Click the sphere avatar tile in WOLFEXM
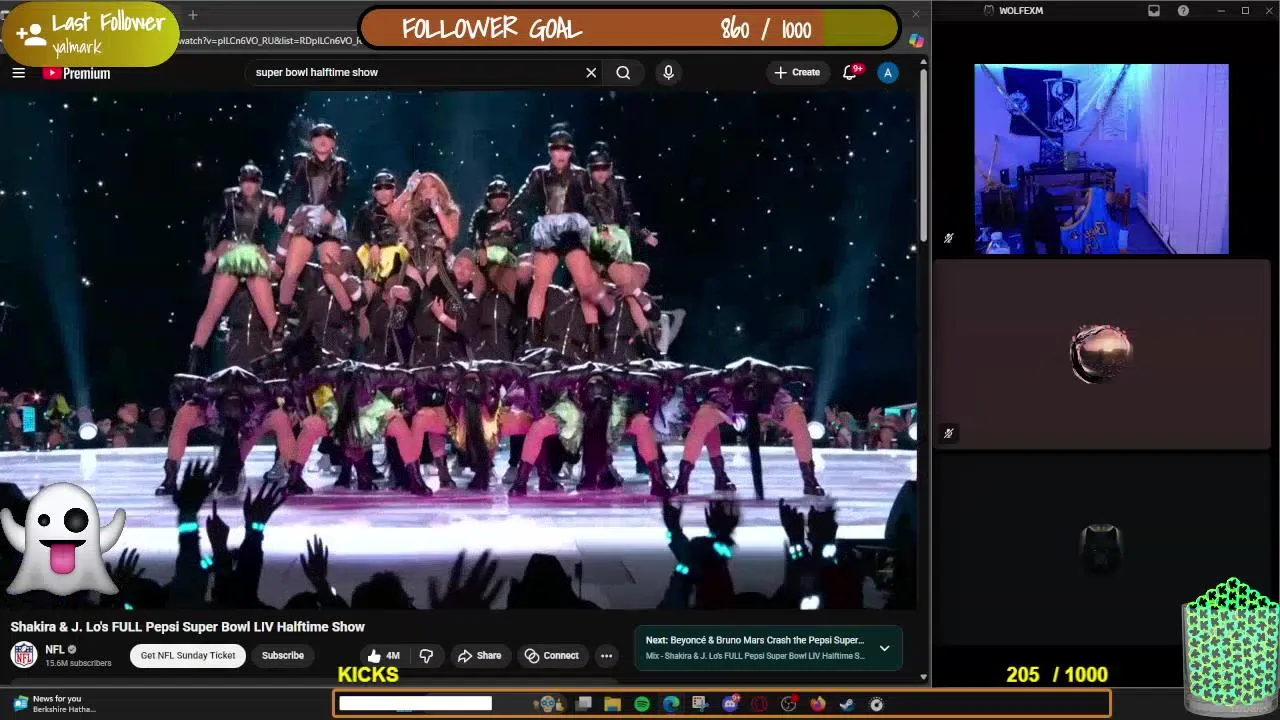The image size is (1280, 720). tap(1101, 354)
